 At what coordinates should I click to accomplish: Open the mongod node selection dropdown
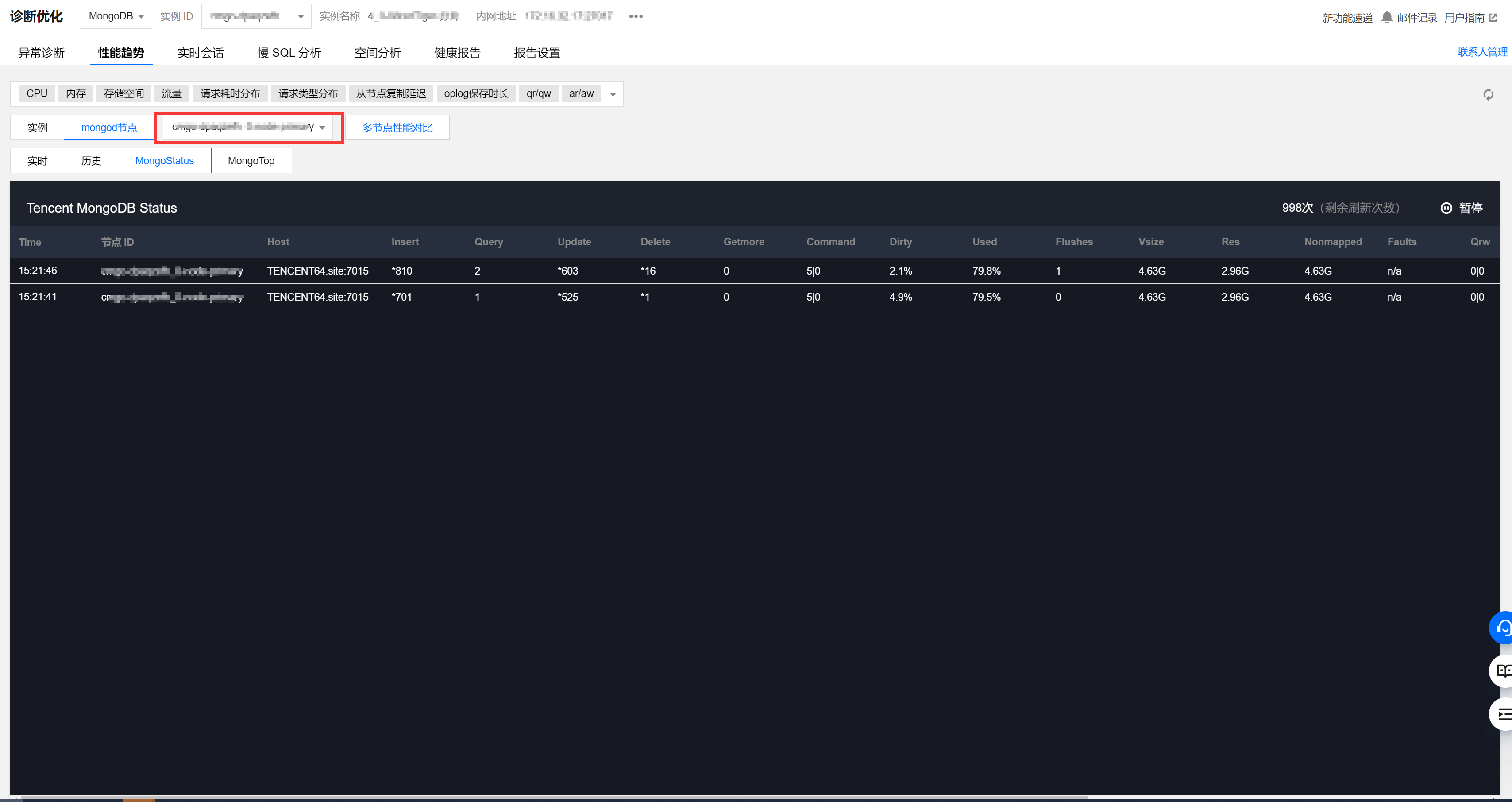(248, 128)
